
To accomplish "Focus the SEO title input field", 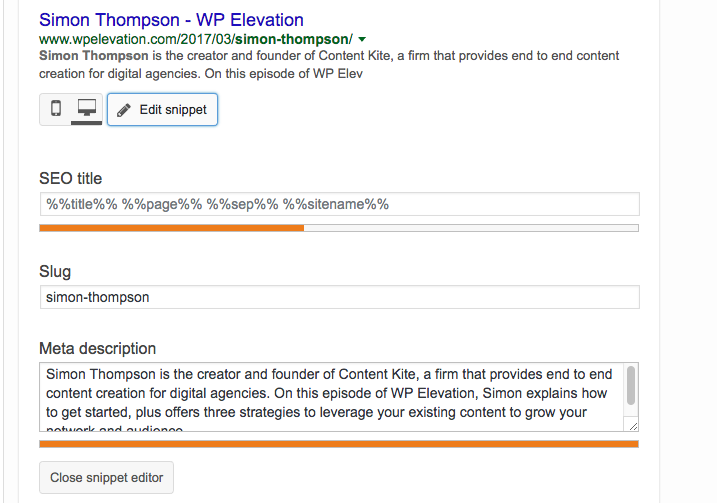I will 339,204.
